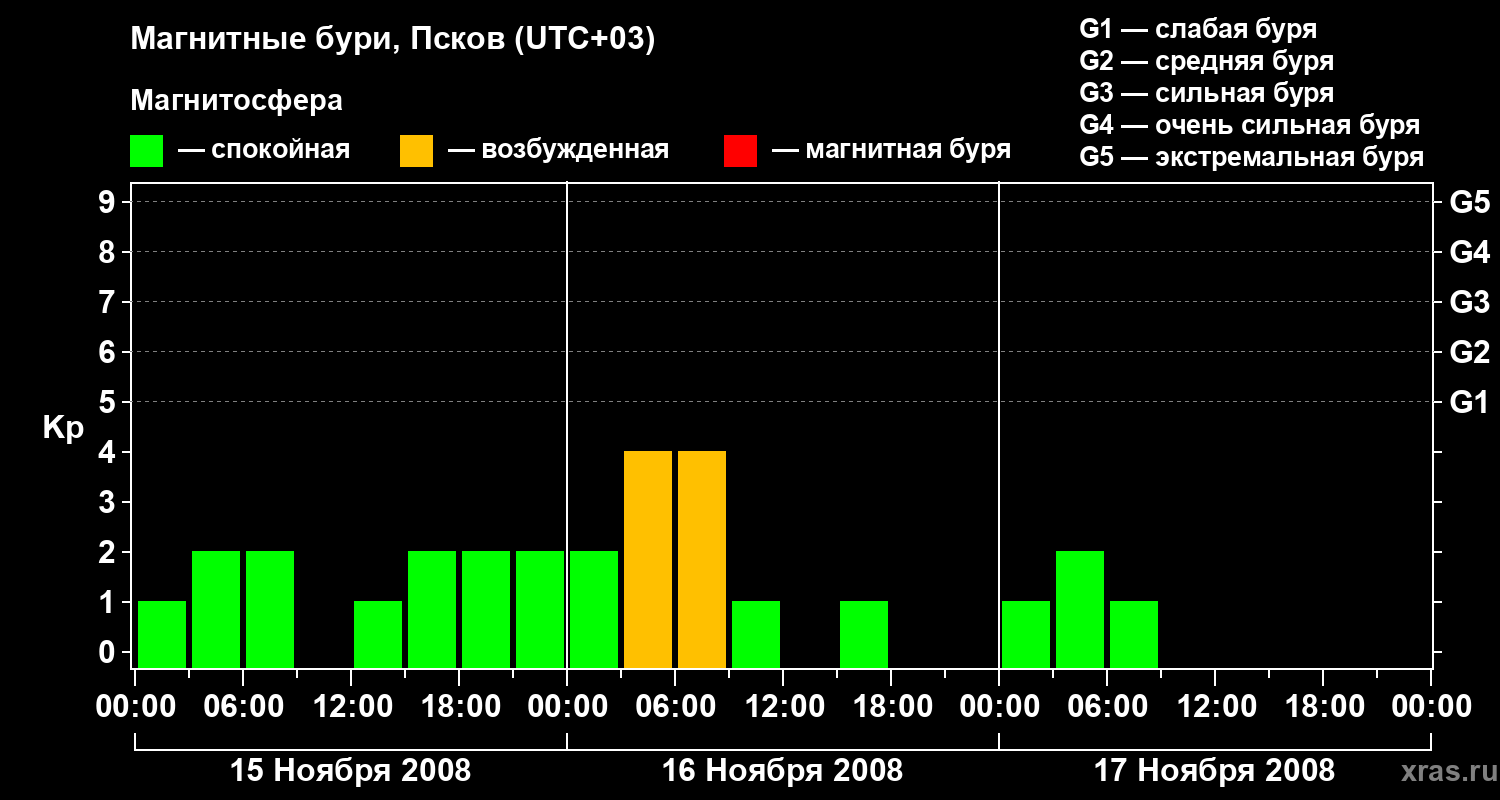1500x800 pixels.
Task: Click the 'G2' label on the right axis
Action: 1469,352
